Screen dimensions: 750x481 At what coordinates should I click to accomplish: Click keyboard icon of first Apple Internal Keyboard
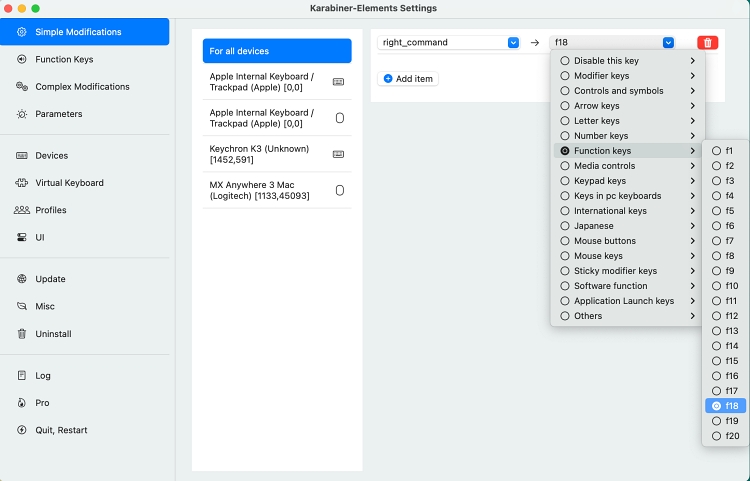pyautogui.click(x=338, y=82)
